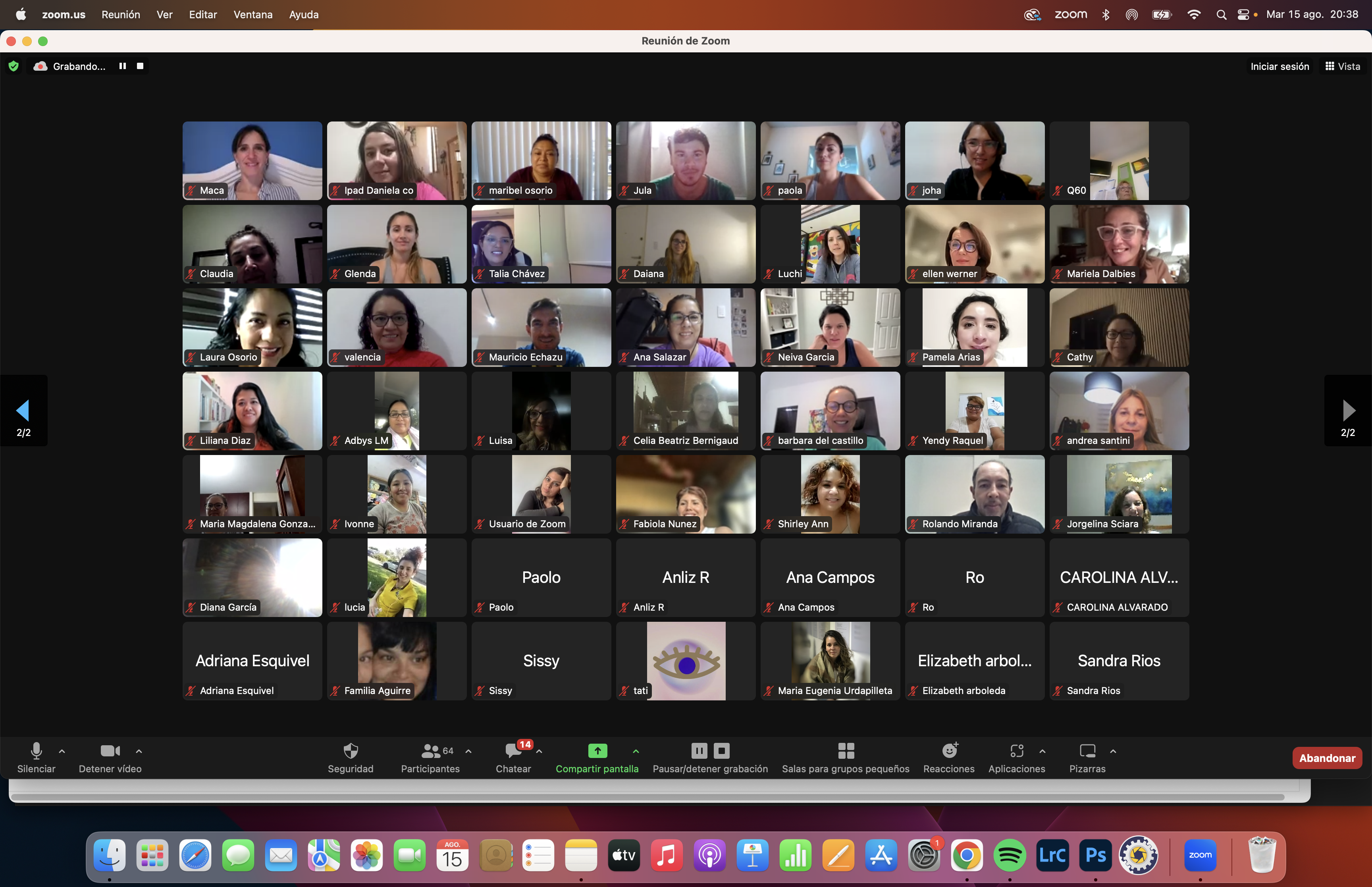Viewport: 1372px width, 887px height.
Task: Expand video options arrow beside Detener vídeo
Action: coord(139,751)
